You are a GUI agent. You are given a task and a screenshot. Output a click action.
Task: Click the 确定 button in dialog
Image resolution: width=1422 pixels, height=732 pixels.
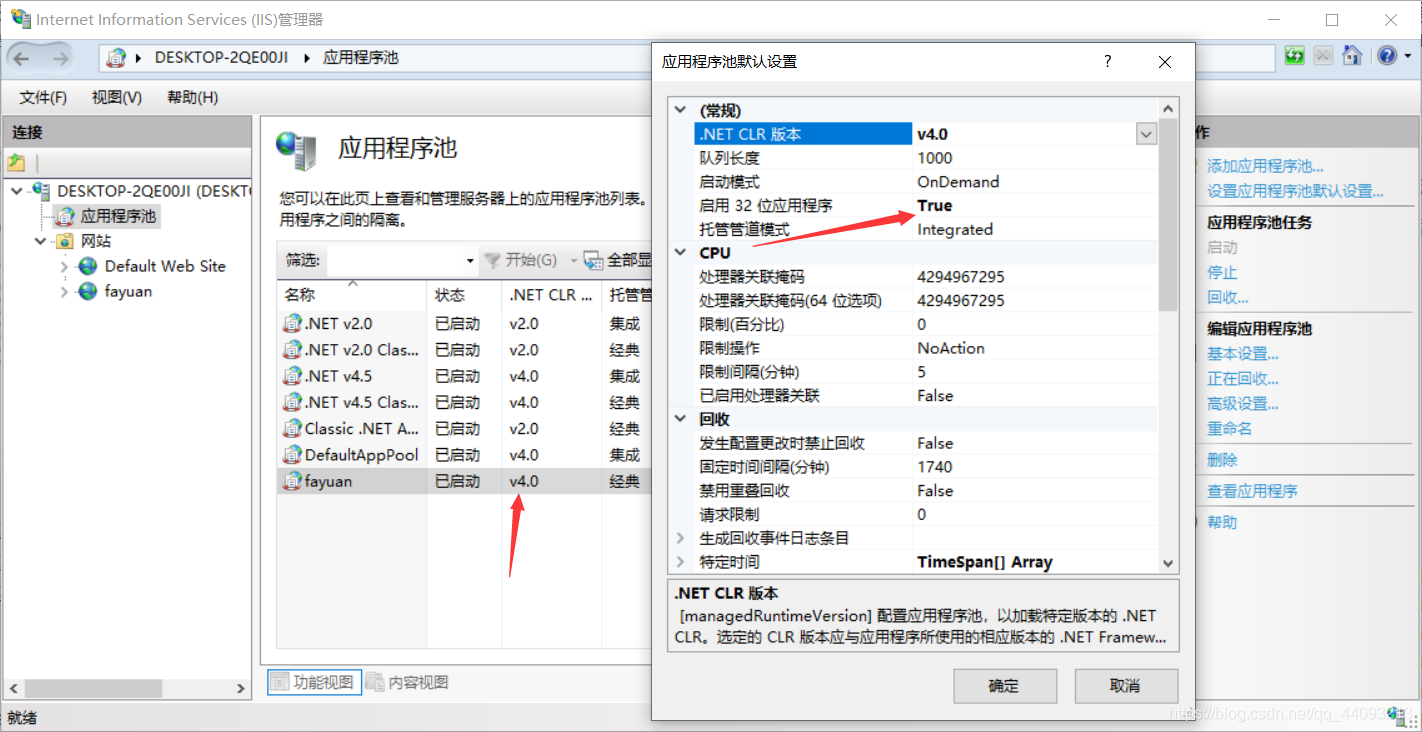point(1005,686)
